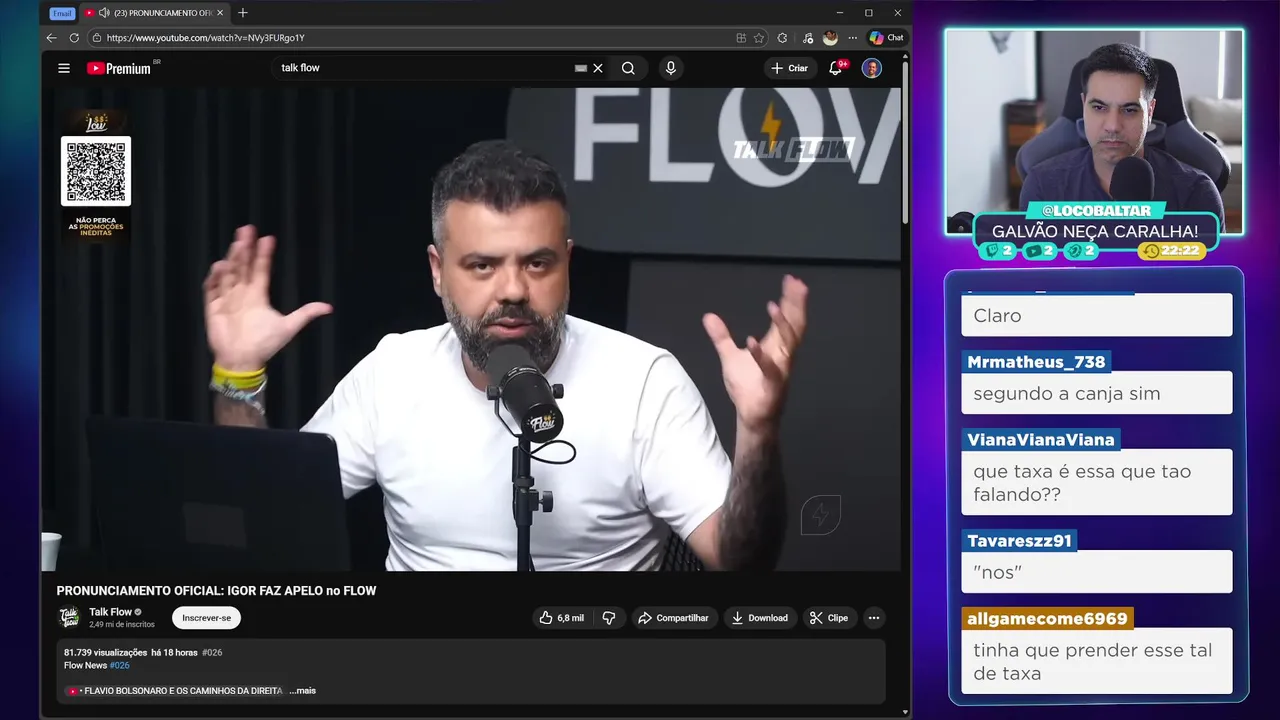
Task: Click the 22:22 timer badge
Action: 1171,250
